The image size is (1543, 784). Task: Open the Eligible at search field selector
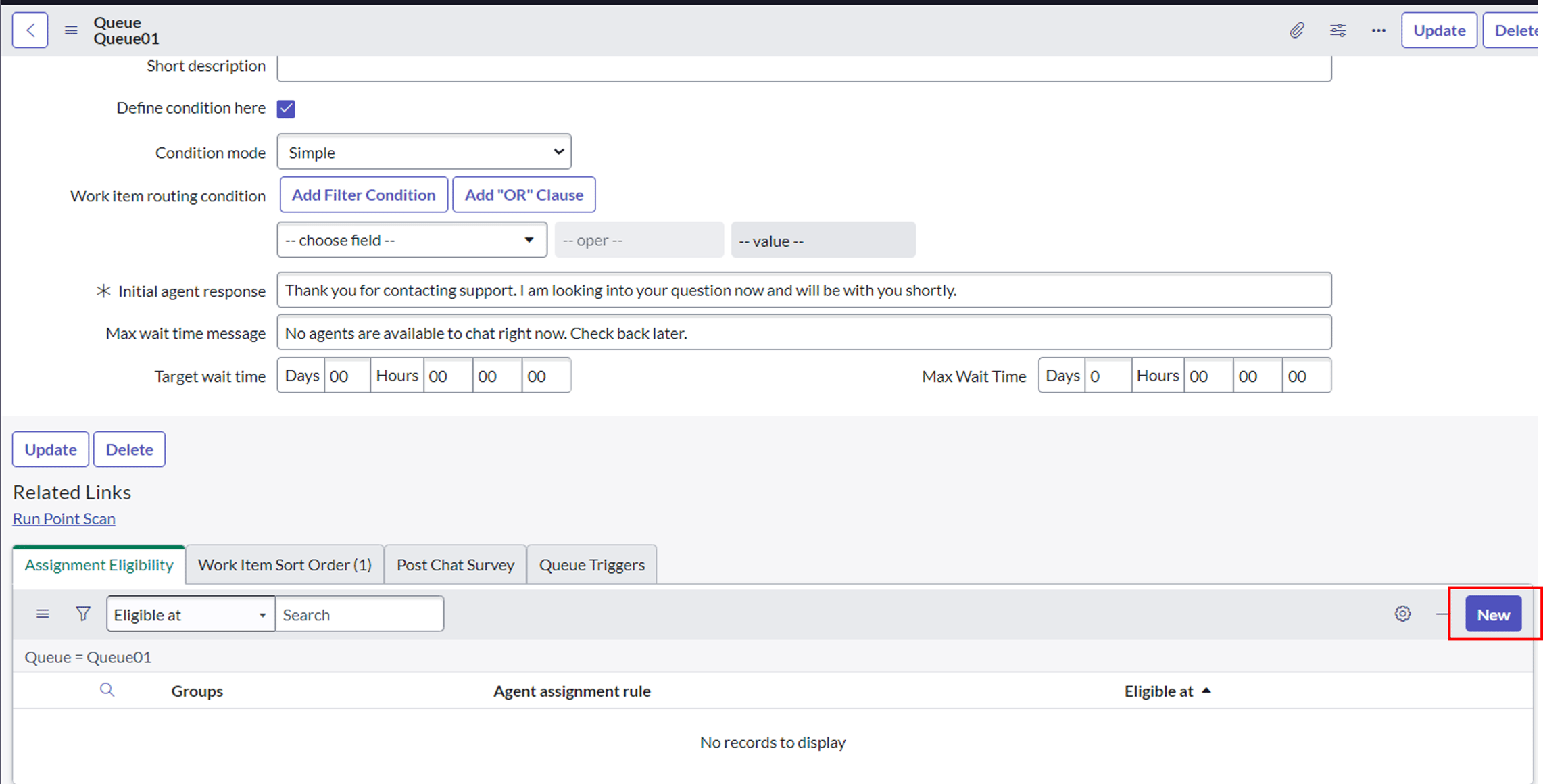pos(190,614)
